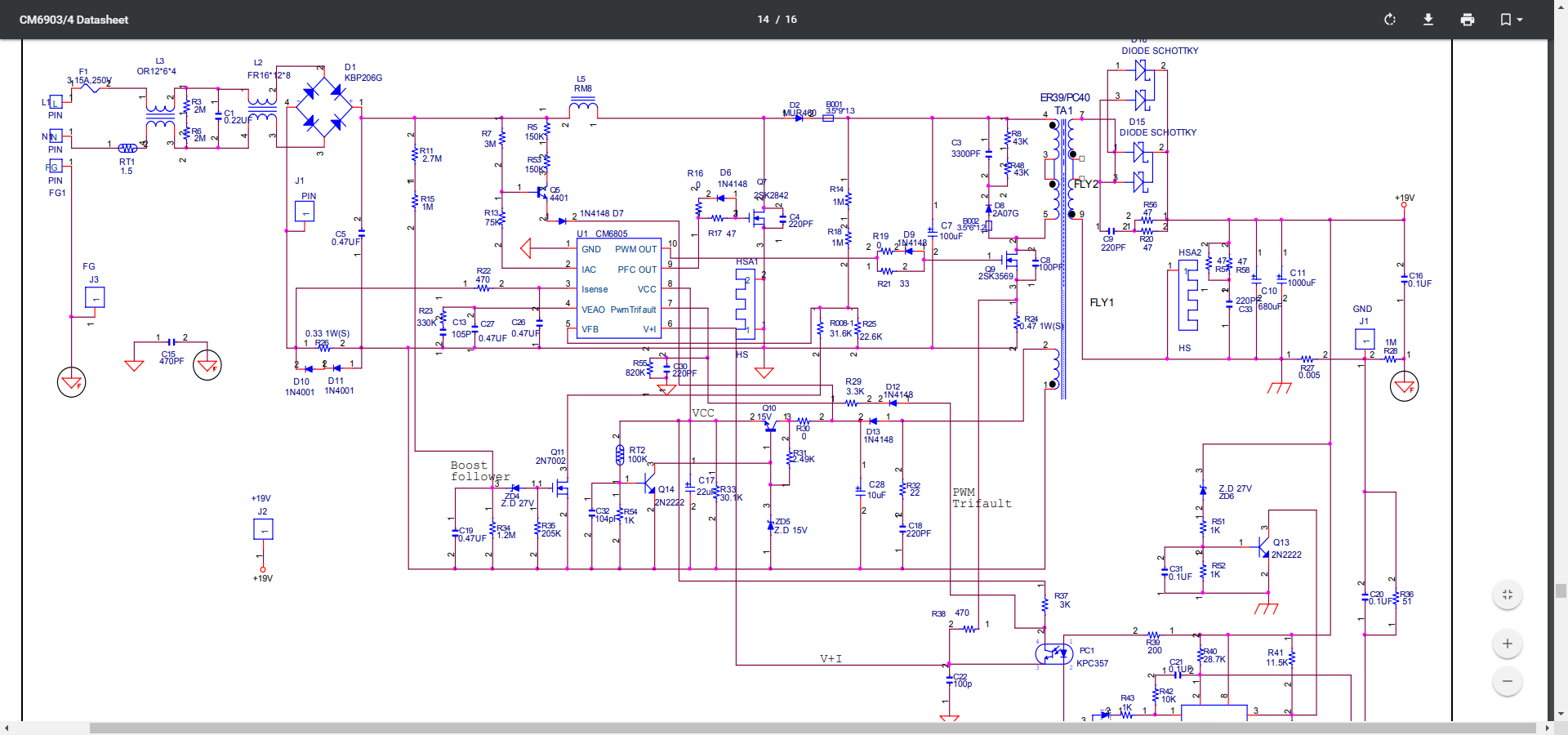Viewport: 1568px width, 735px height.
Task: Zoom in with the plus button
Action: coord(1508,644)
